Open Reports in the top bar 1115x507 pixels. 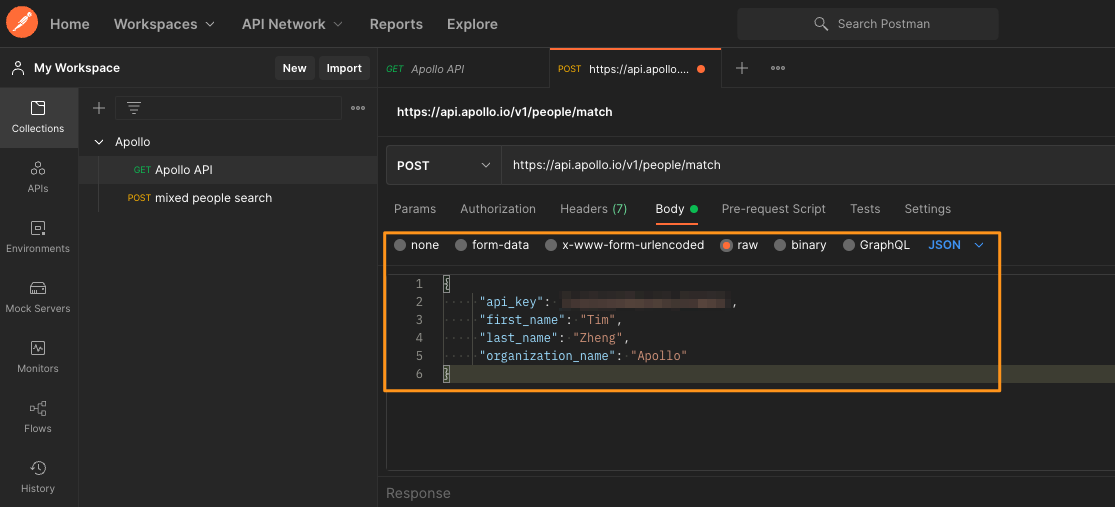[x=396, y=24]
